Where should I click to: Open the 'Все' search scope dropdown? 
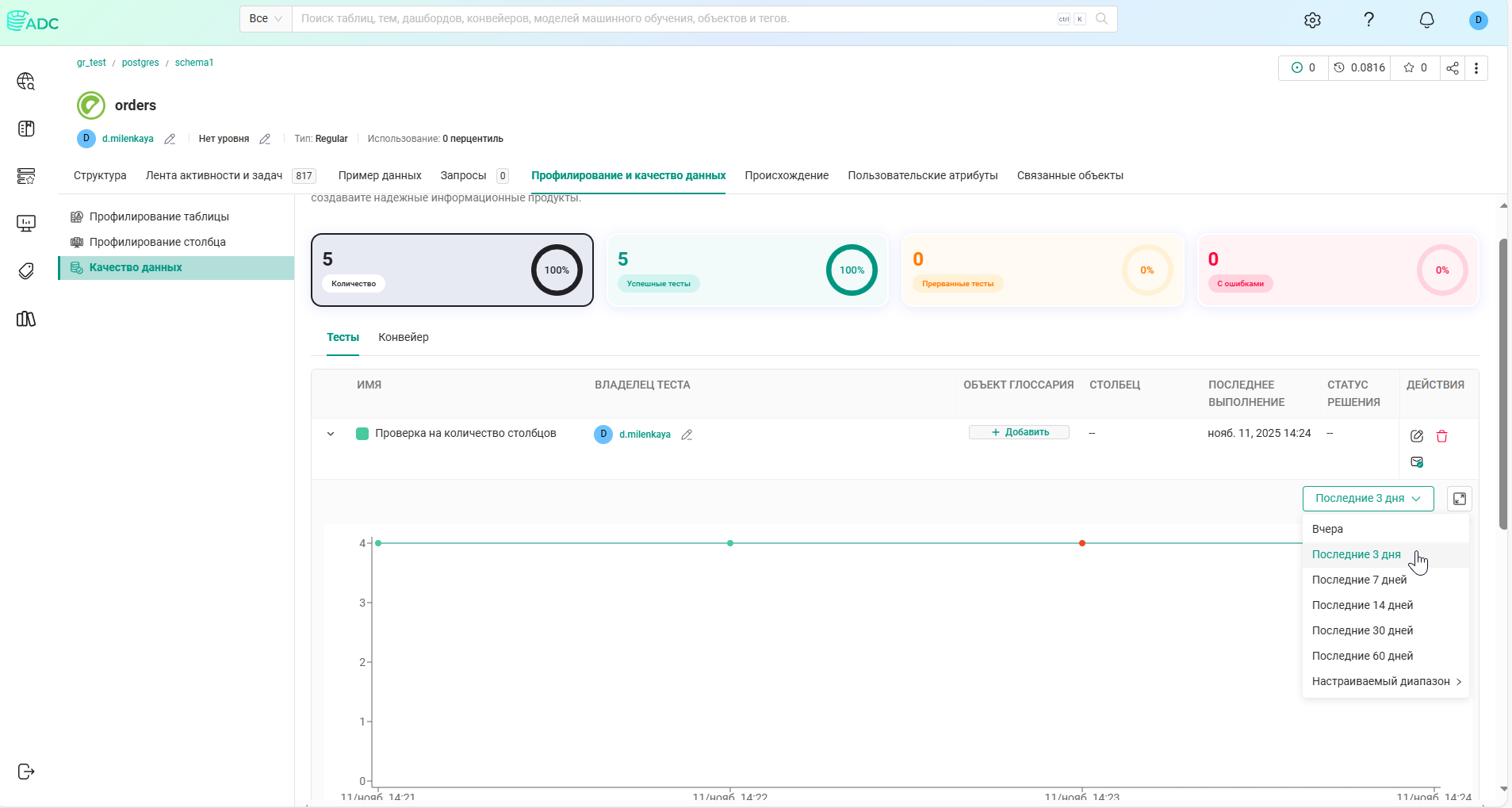[x=264, y=18]
